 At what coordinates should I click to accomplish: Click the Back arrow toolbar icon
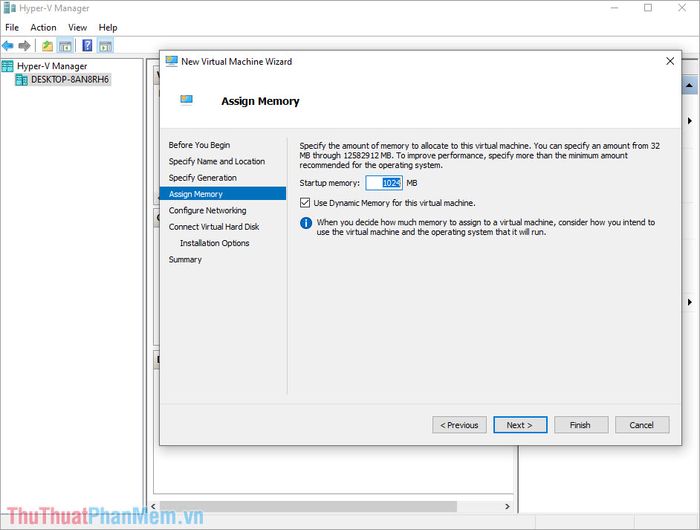(x=8, y=46)
